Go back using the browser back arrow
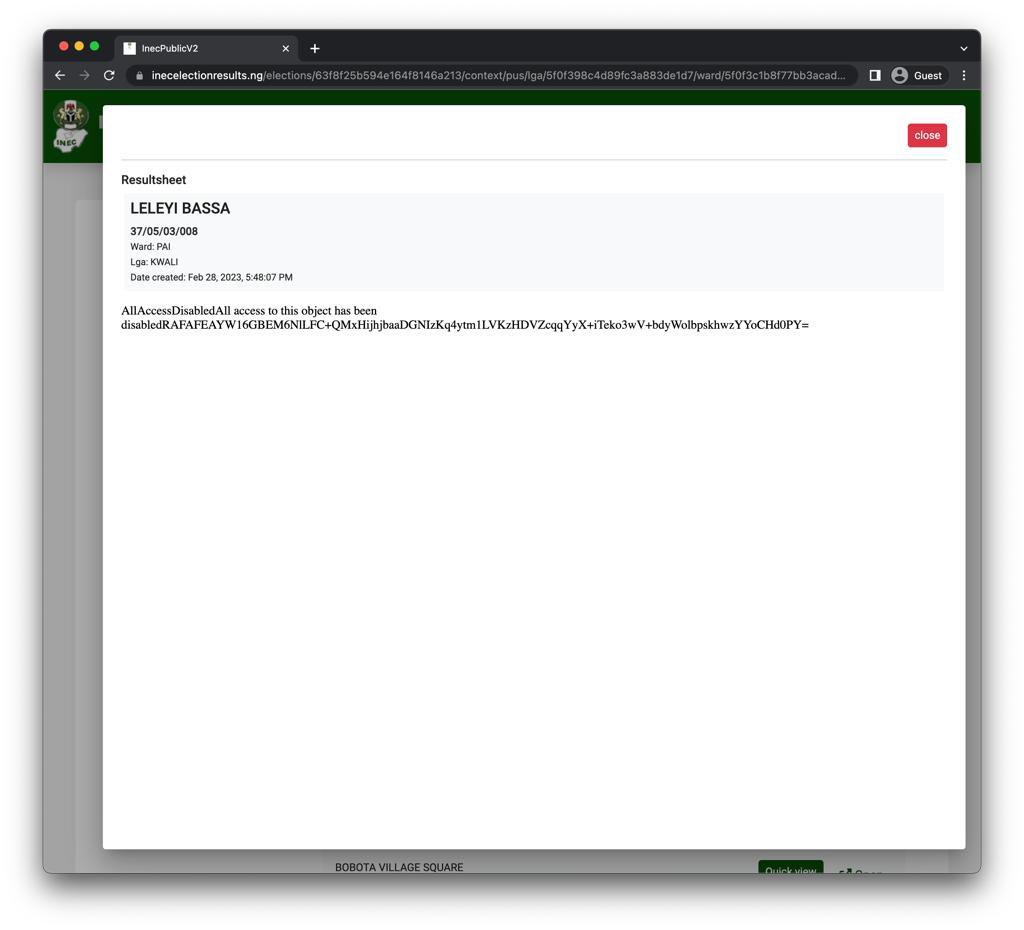The height and width of the screenshot is (930, 1024). (x=60, y=75)
